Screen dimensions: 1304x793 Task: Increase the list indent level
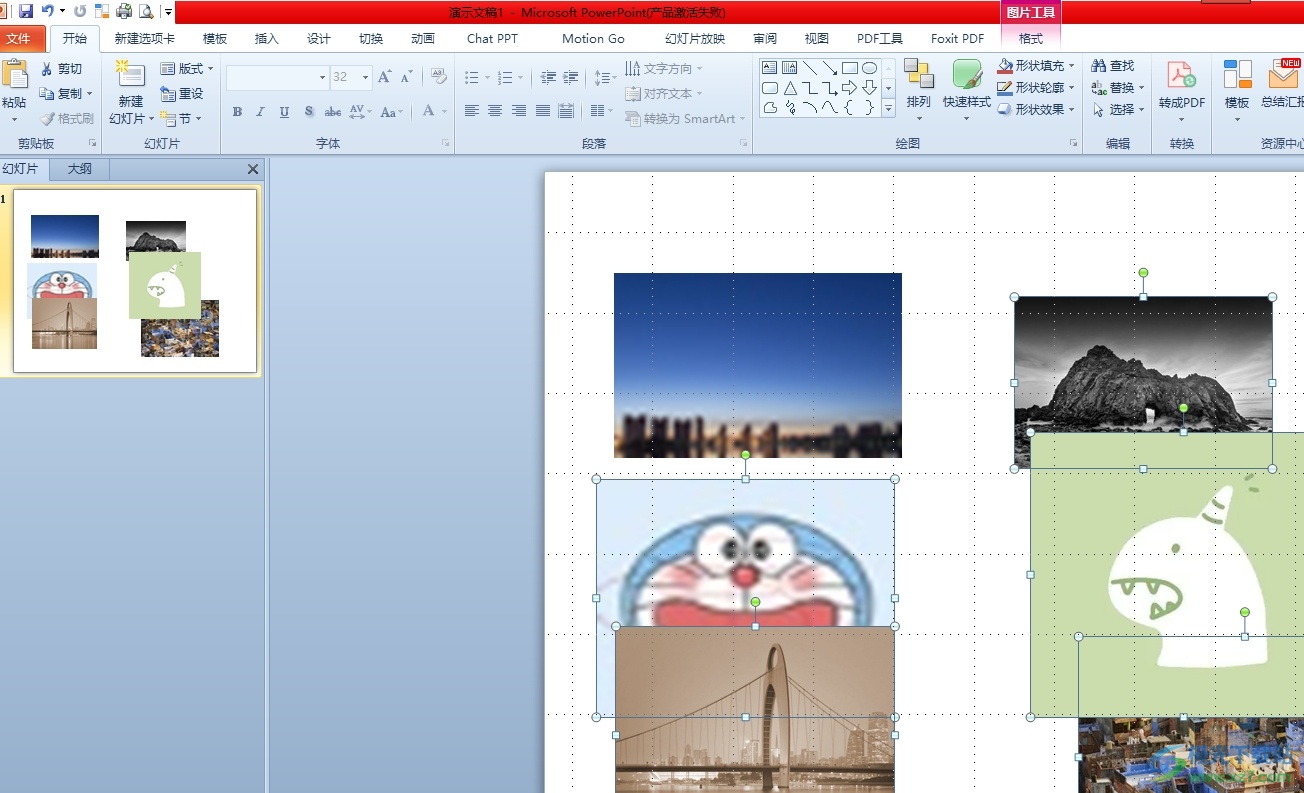pyautogui.click(x=571, y=77)
